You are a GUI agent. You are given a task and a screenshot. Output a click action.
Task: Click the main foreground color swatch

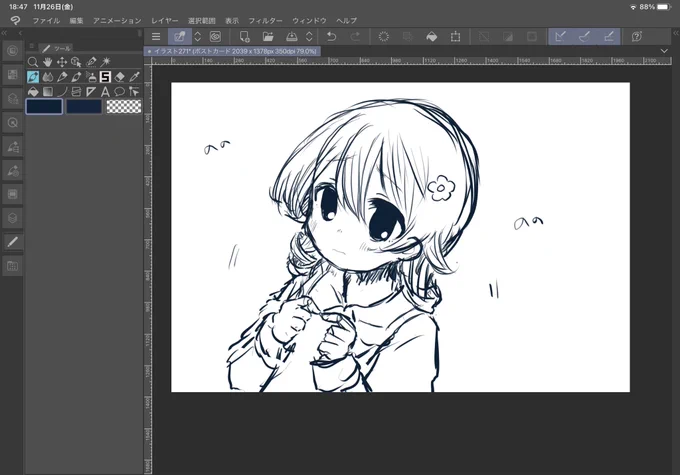[44, 106]
